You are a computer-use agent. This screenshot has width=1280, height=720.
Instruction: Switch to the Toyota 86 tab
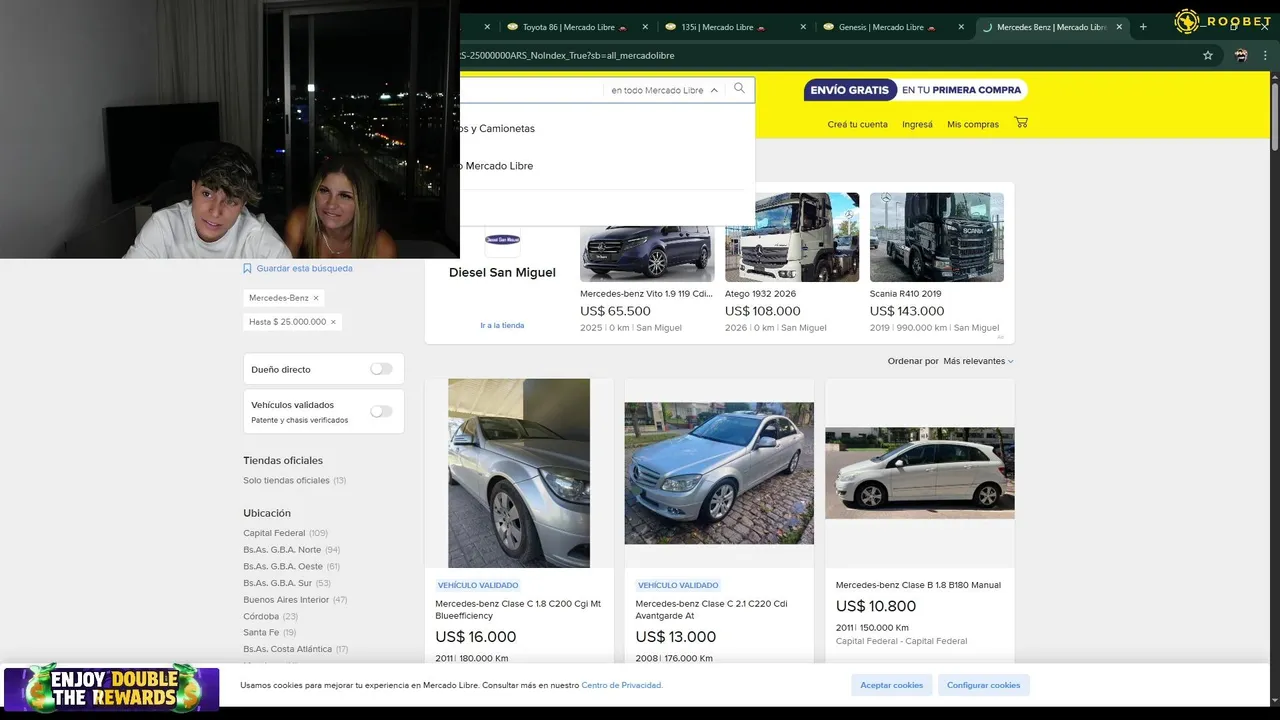pos(575,27)
